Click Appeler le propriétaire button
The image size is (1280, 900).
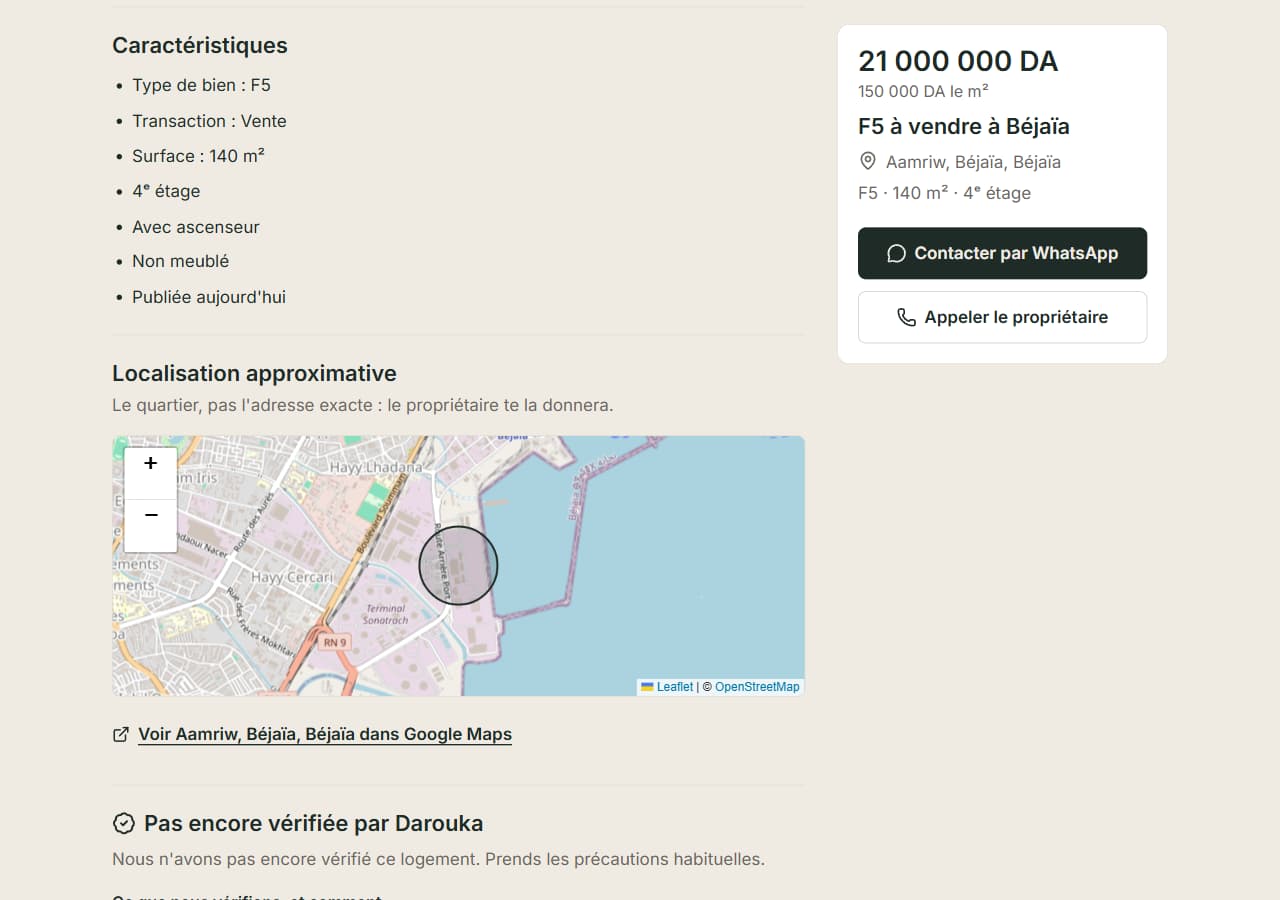click(1002, 317)
